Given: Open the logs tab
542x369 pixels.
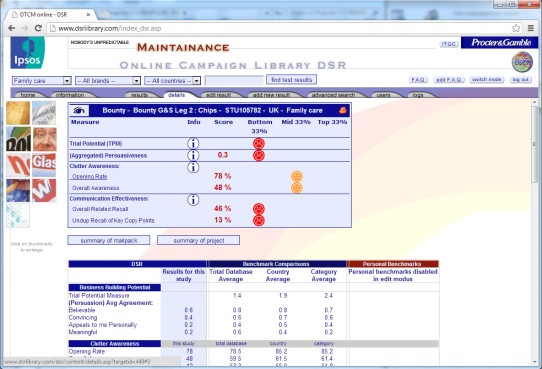Looking at the screenshot, I should (418, 95).
